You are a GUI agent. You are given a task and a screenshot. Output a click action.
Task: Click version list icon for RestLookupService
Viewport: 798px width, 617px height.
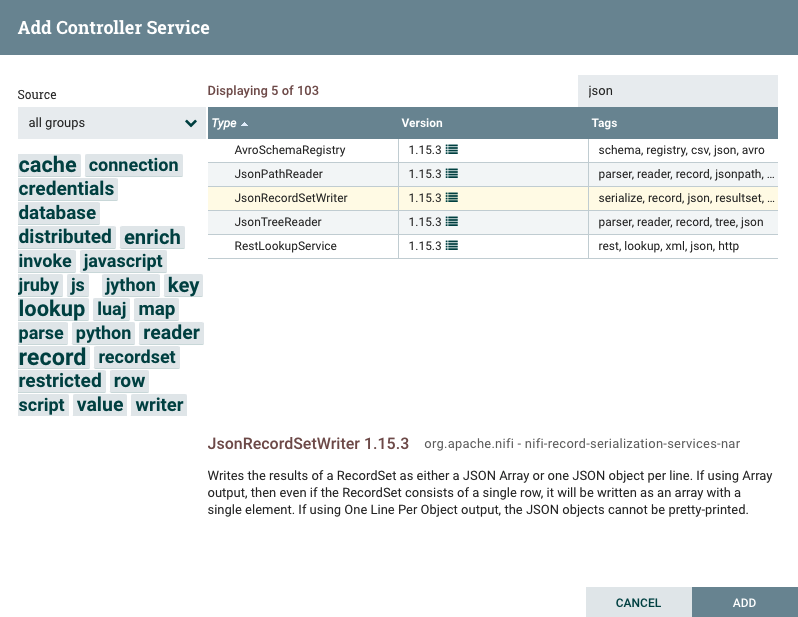[451, 245]
